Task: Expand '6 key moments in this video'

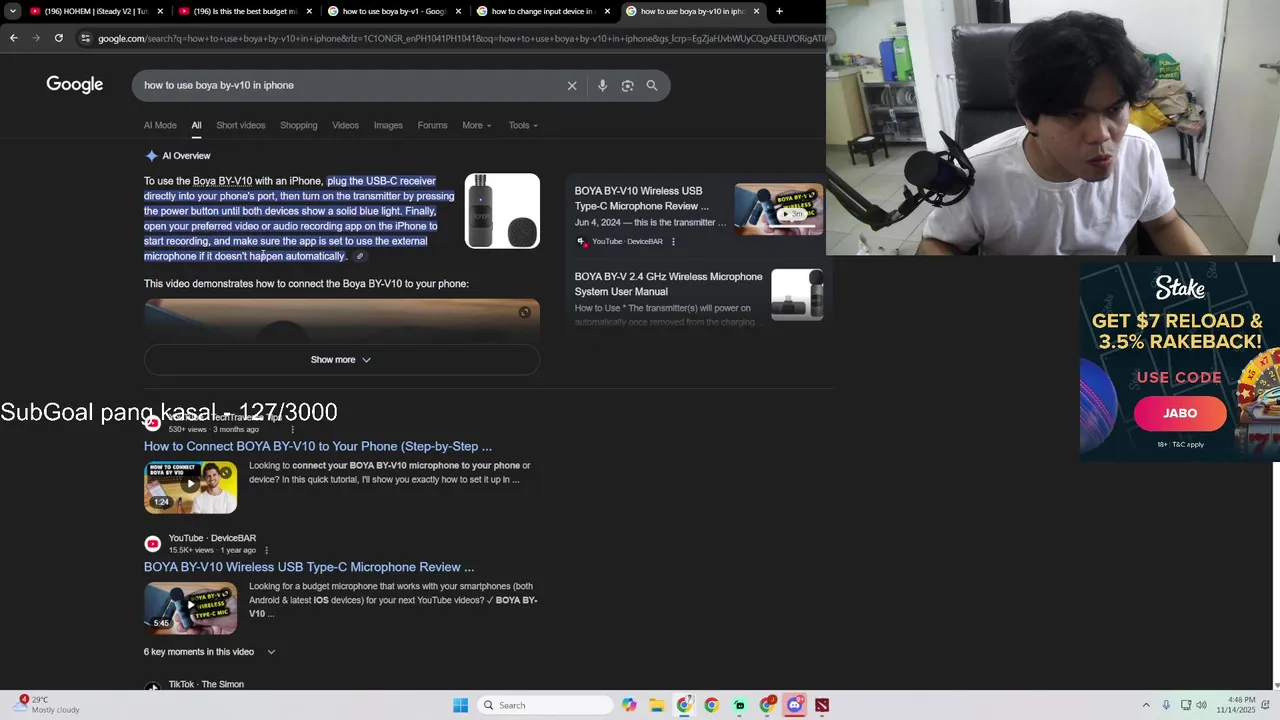Action: [x=209, y=652]
